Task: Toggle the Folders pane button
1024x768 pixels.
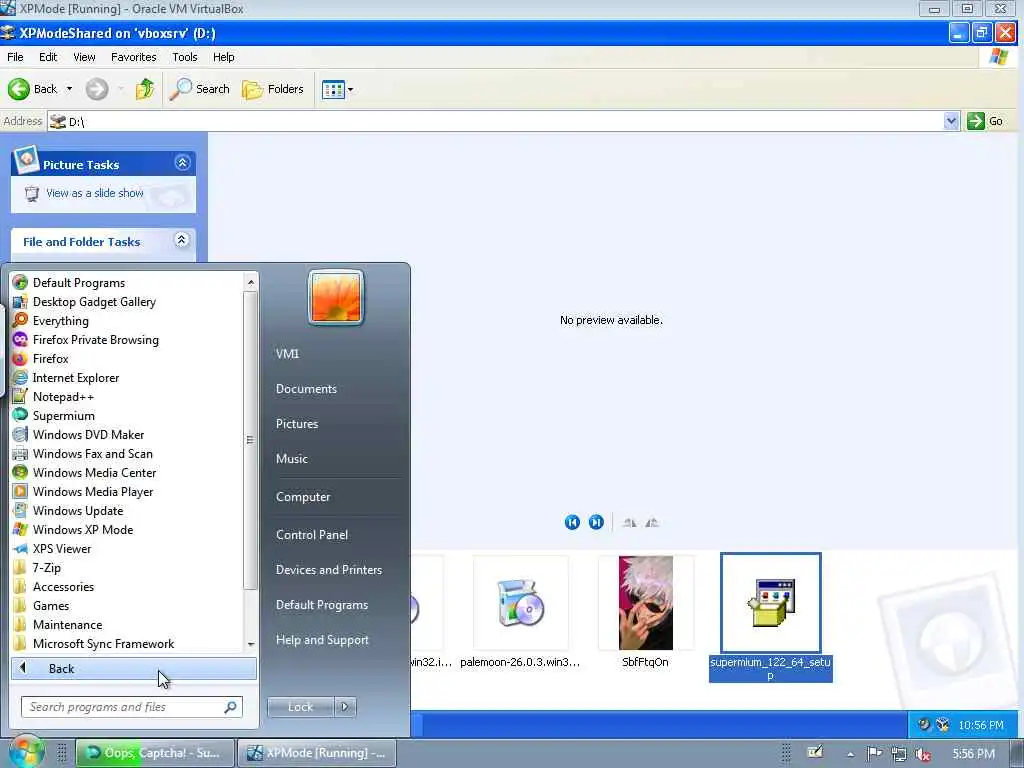Action: [x=273, y=89]
